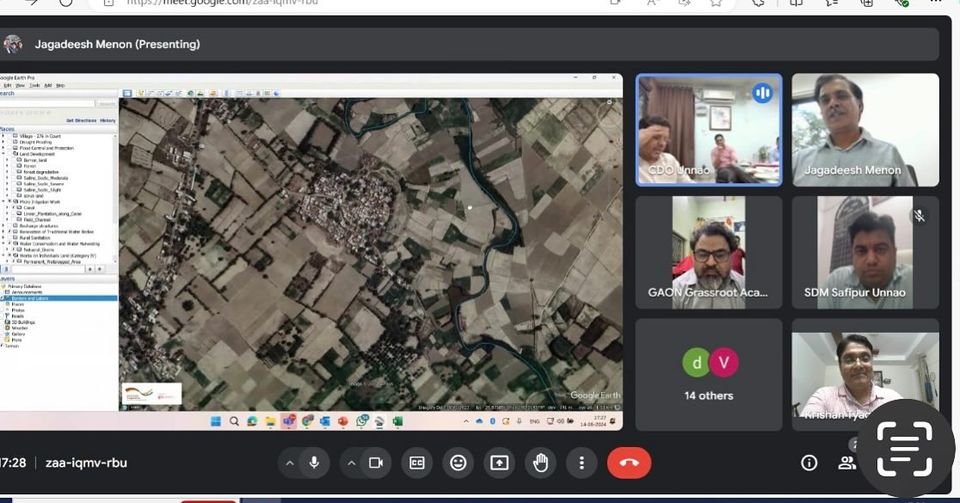Image resolution: width=960 pixels, height=503 pixels.
Task: Turn on closed captions
Action: (417, 463)
